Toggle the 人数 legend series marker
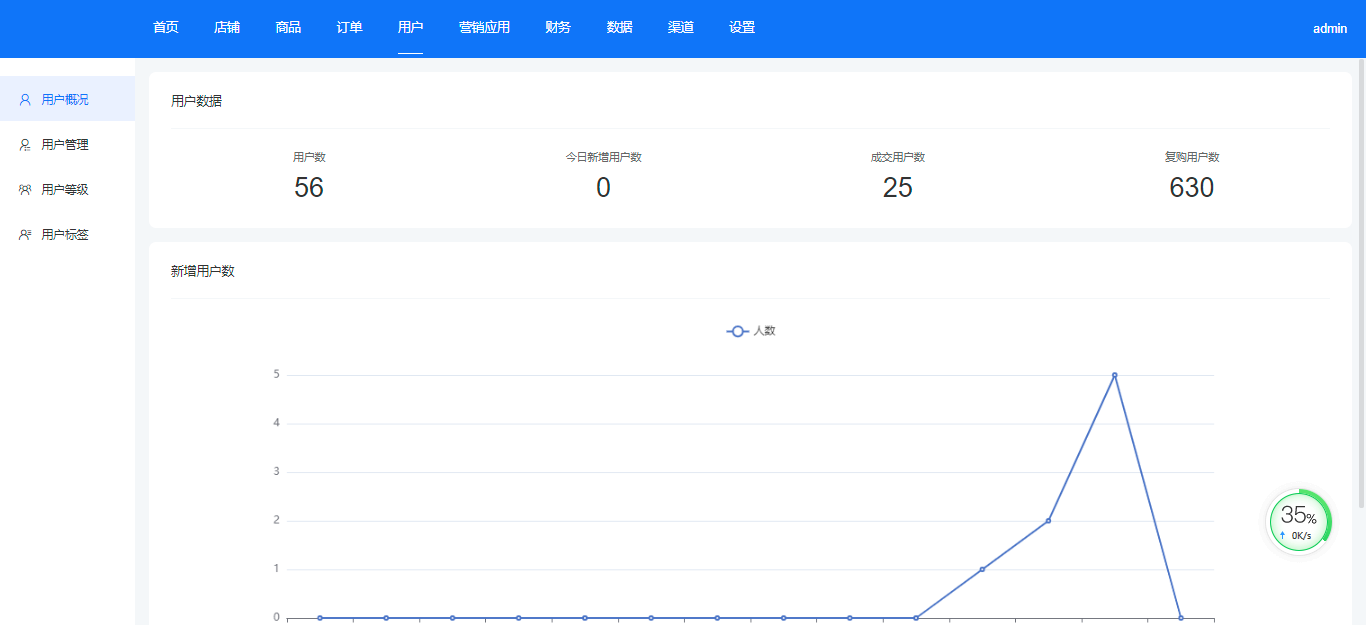 pyautogui.click(x=738, y=331)
